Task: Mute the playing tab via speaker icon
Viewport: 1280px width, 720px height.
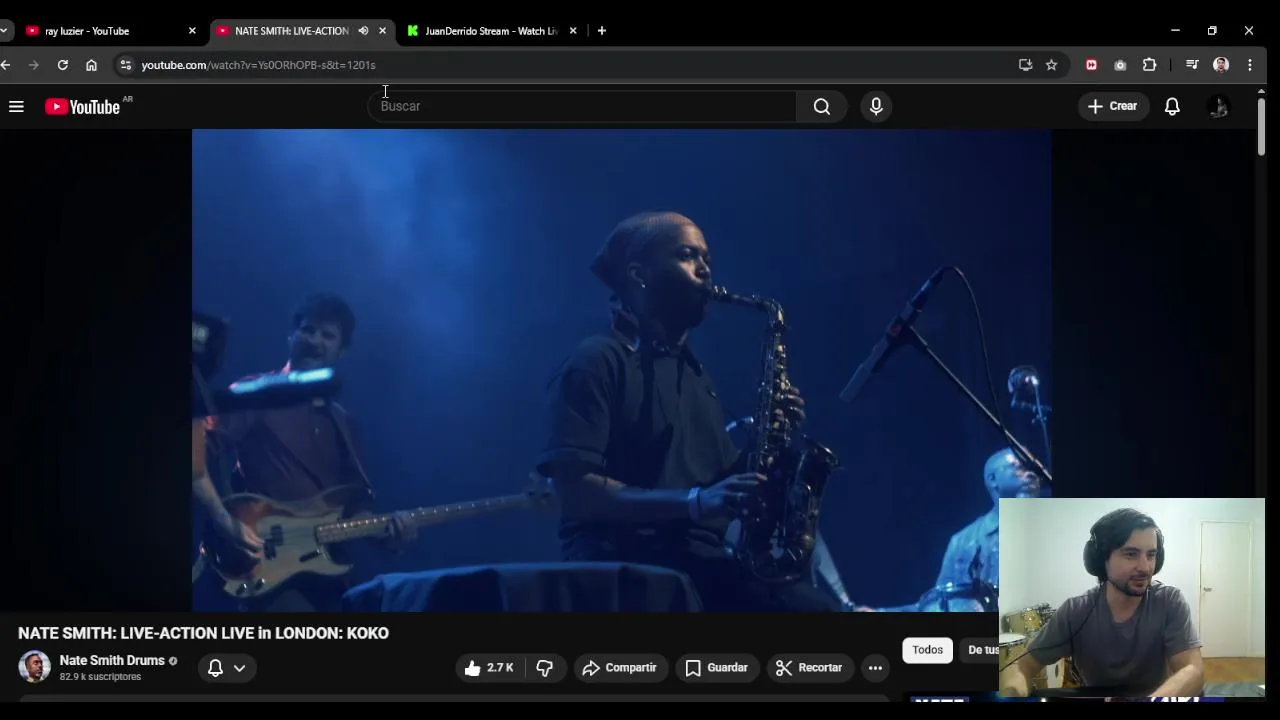Action: coord(363,31)
